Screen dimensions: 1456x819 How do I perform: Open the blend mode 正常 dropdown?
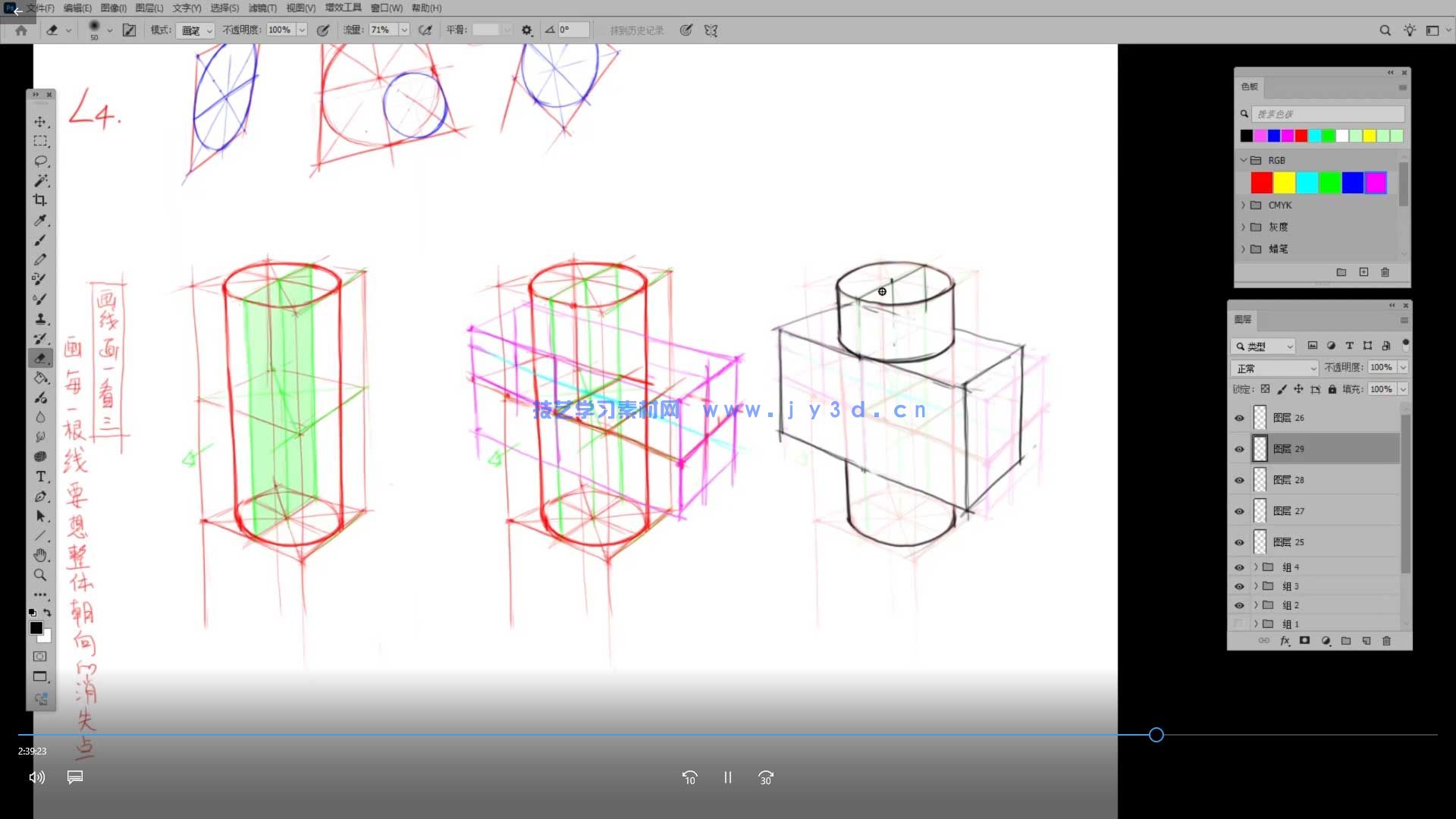click(1276, 368)
